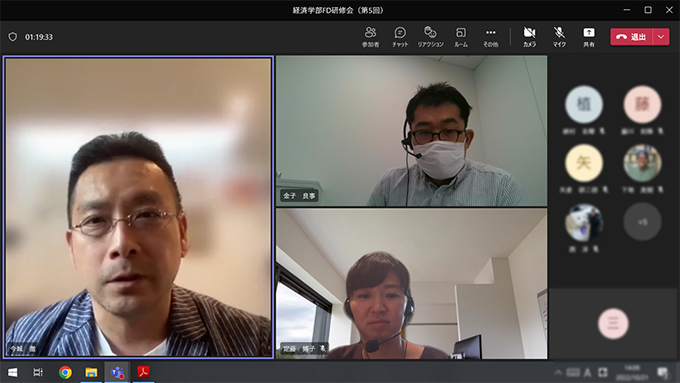Share screen content
Screen dimensions: 680x383
(x=588, y=37)
